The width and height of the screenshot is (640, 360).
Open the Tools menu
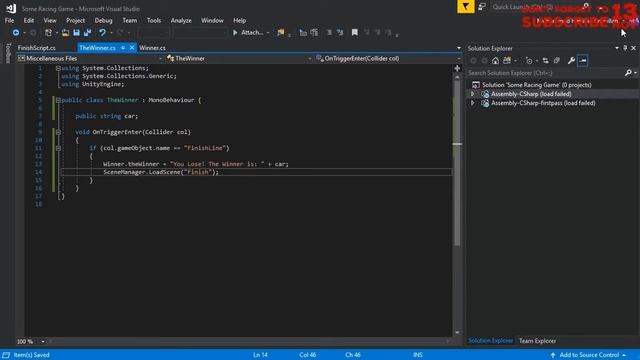click(154, 20)
